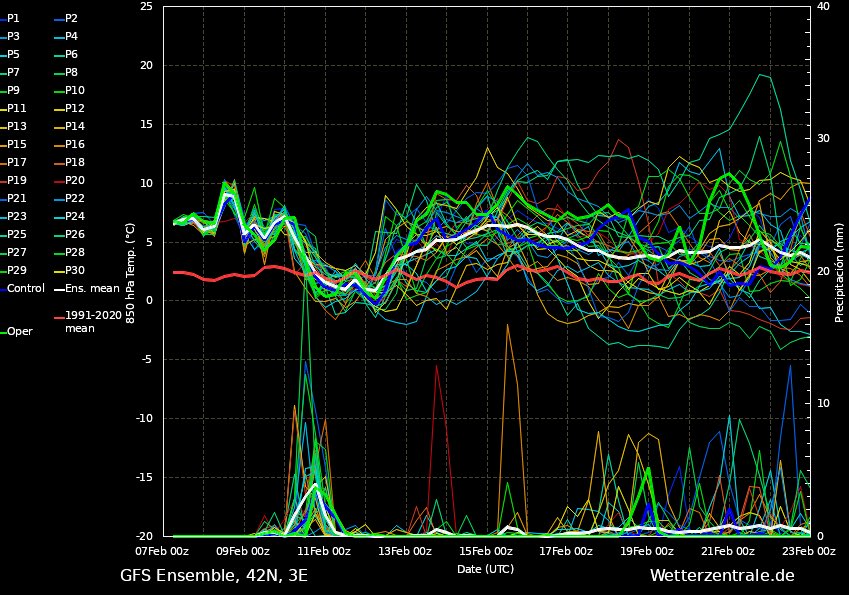Click the 30 precipitation axis value

point(823,139)
